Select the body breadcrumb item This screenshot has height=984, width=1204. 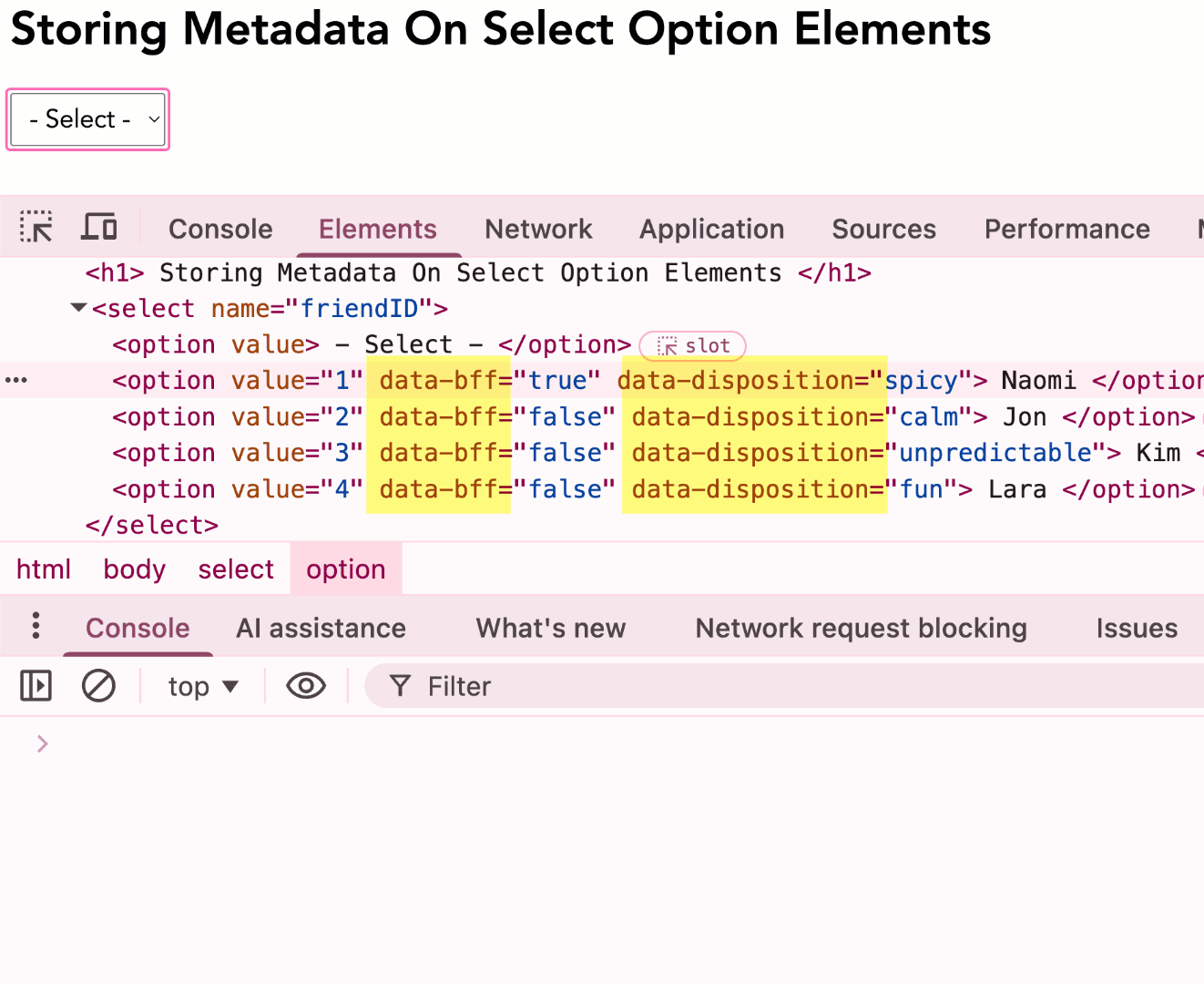(x=134, y=569)
